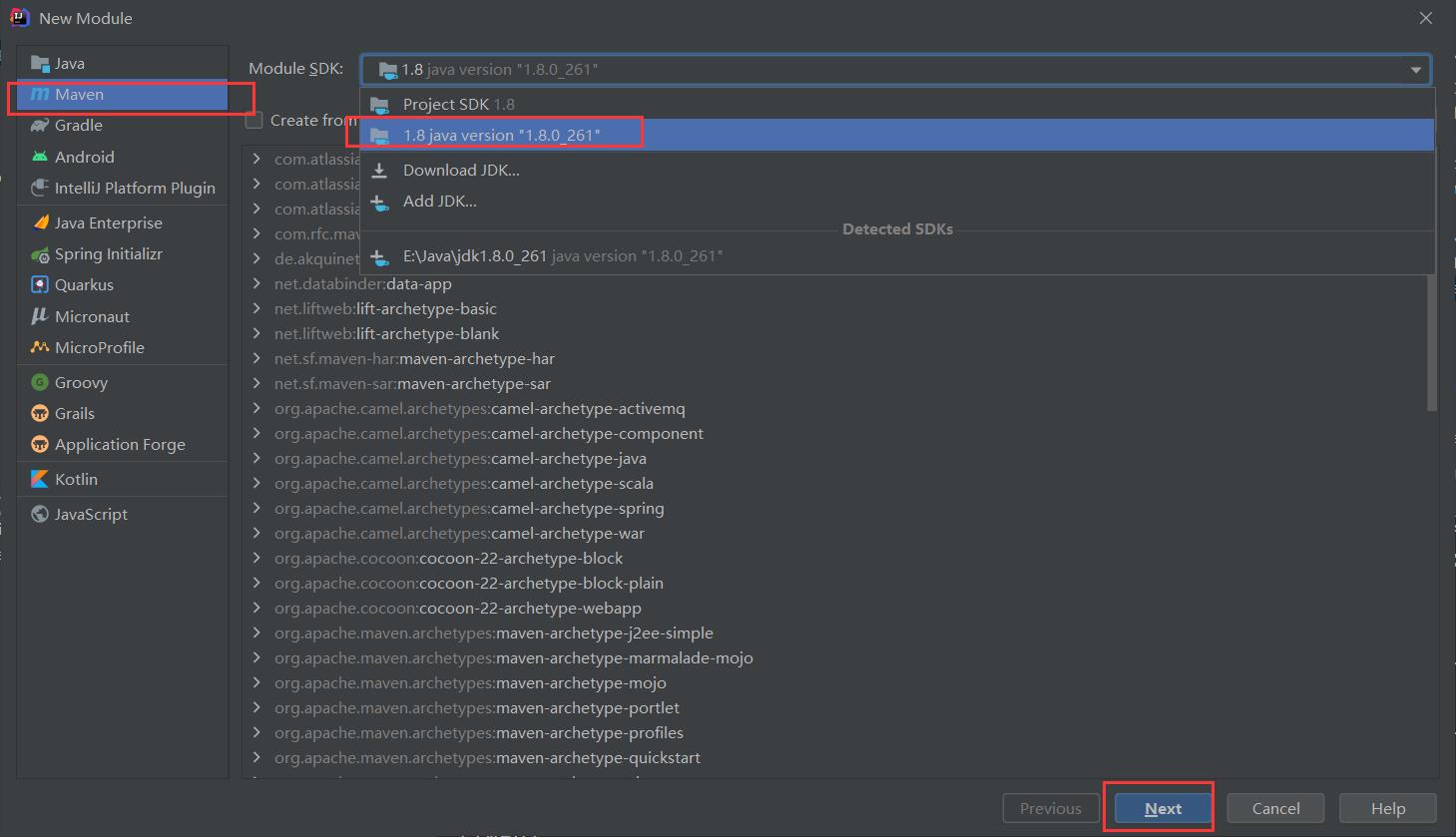The height and width of the screenshot is (837, 1456).
Task: Click the highlighted 1.8 SDK folder icon
Action: click(x=379, y=136)
